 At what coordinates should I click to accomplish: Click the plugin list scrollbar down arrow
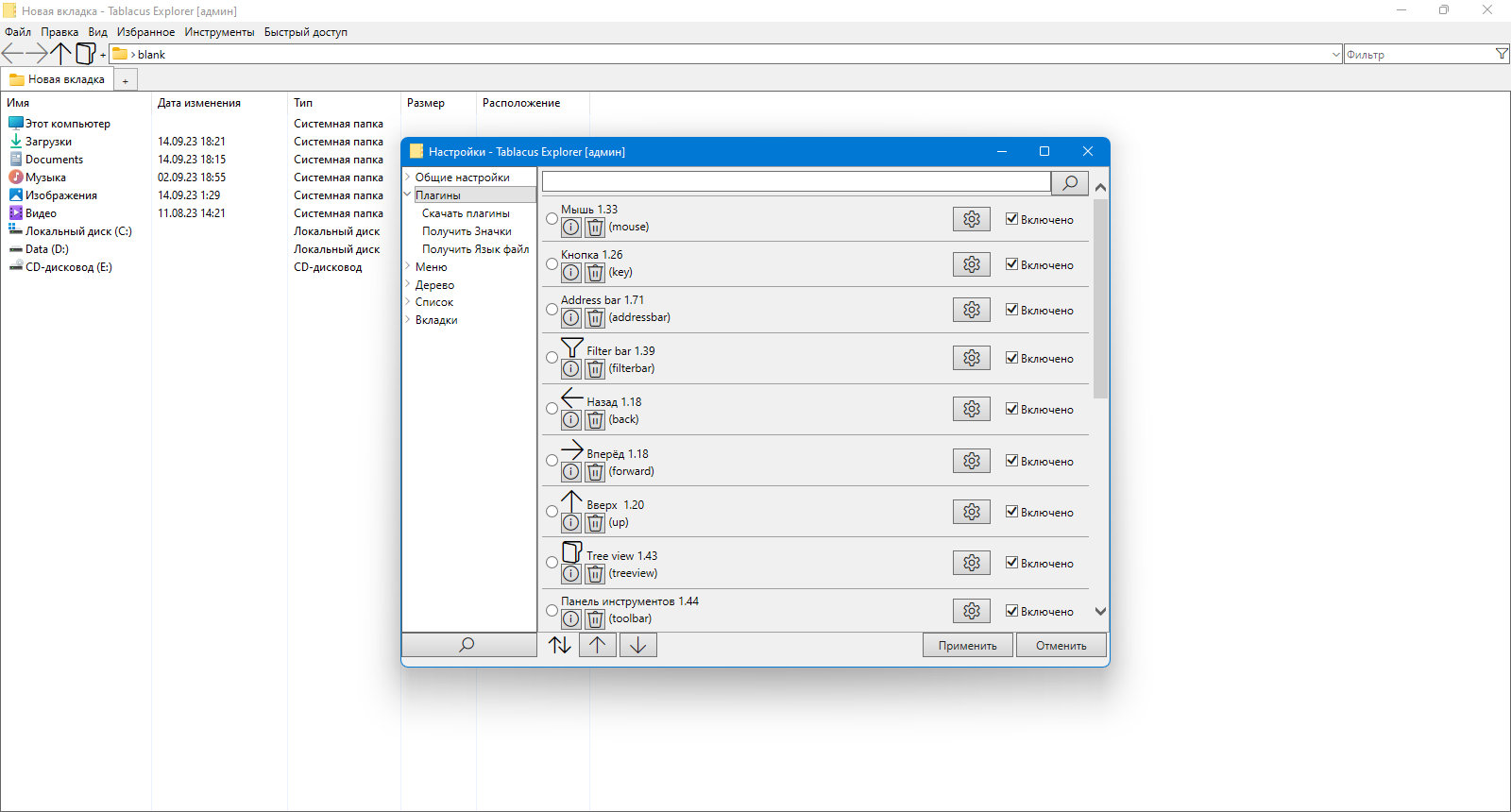(1100, 612)
